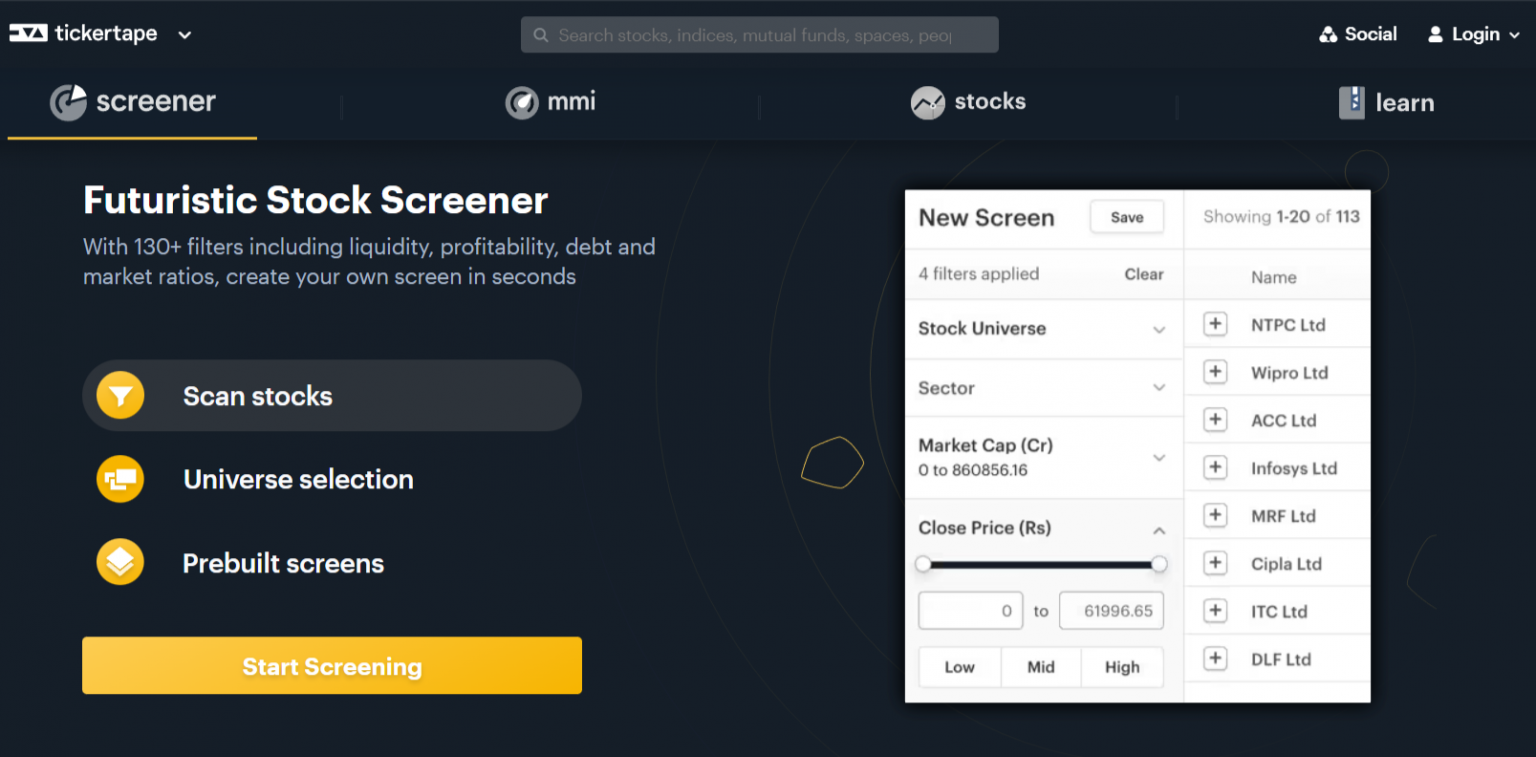Click the maximum price input field

click(1111, 610)
